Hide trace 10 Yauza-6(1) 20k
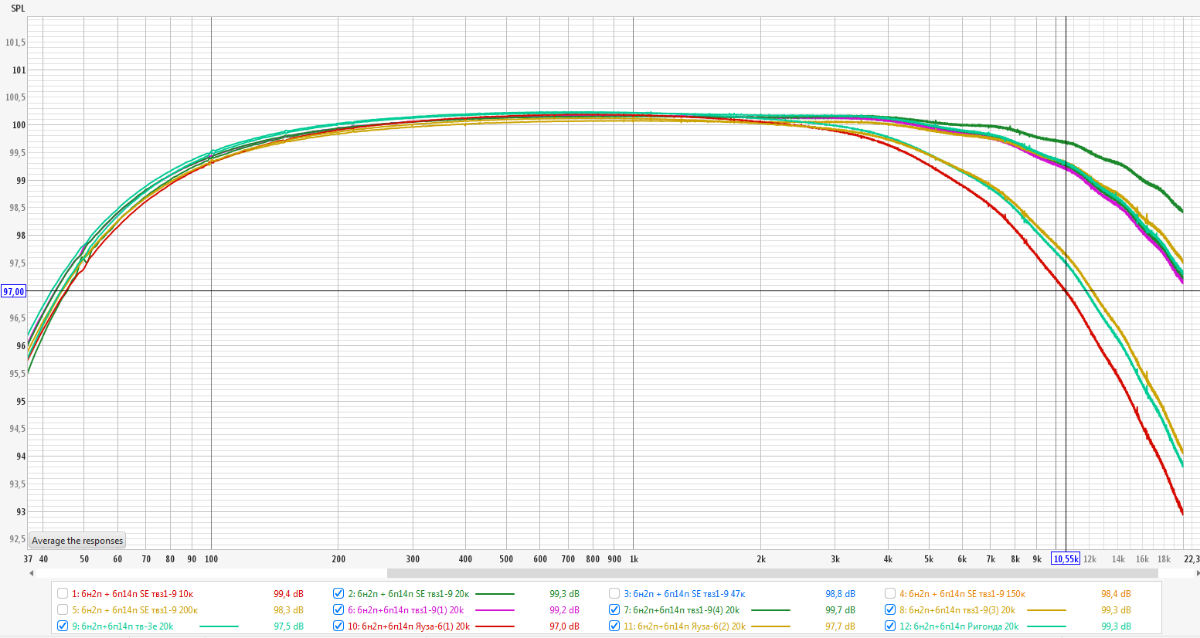 pos(338,626)
